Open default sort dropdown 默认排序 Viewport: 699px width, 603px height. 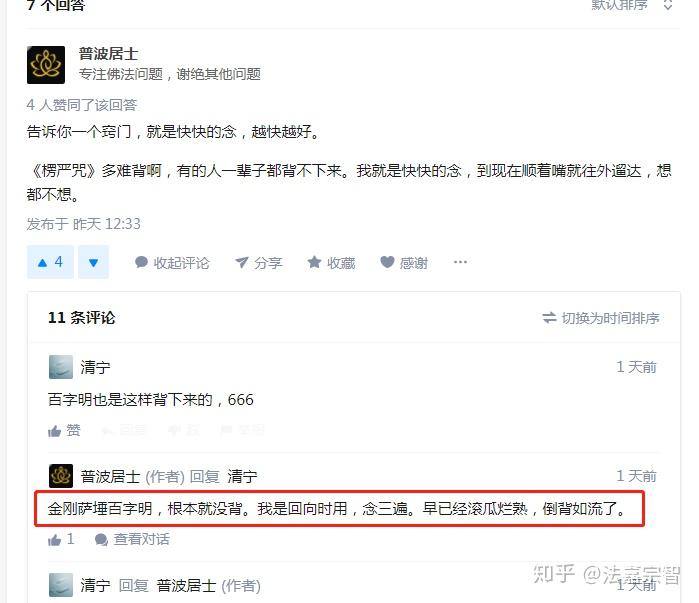pyautogui.click(x=632, y=5)
